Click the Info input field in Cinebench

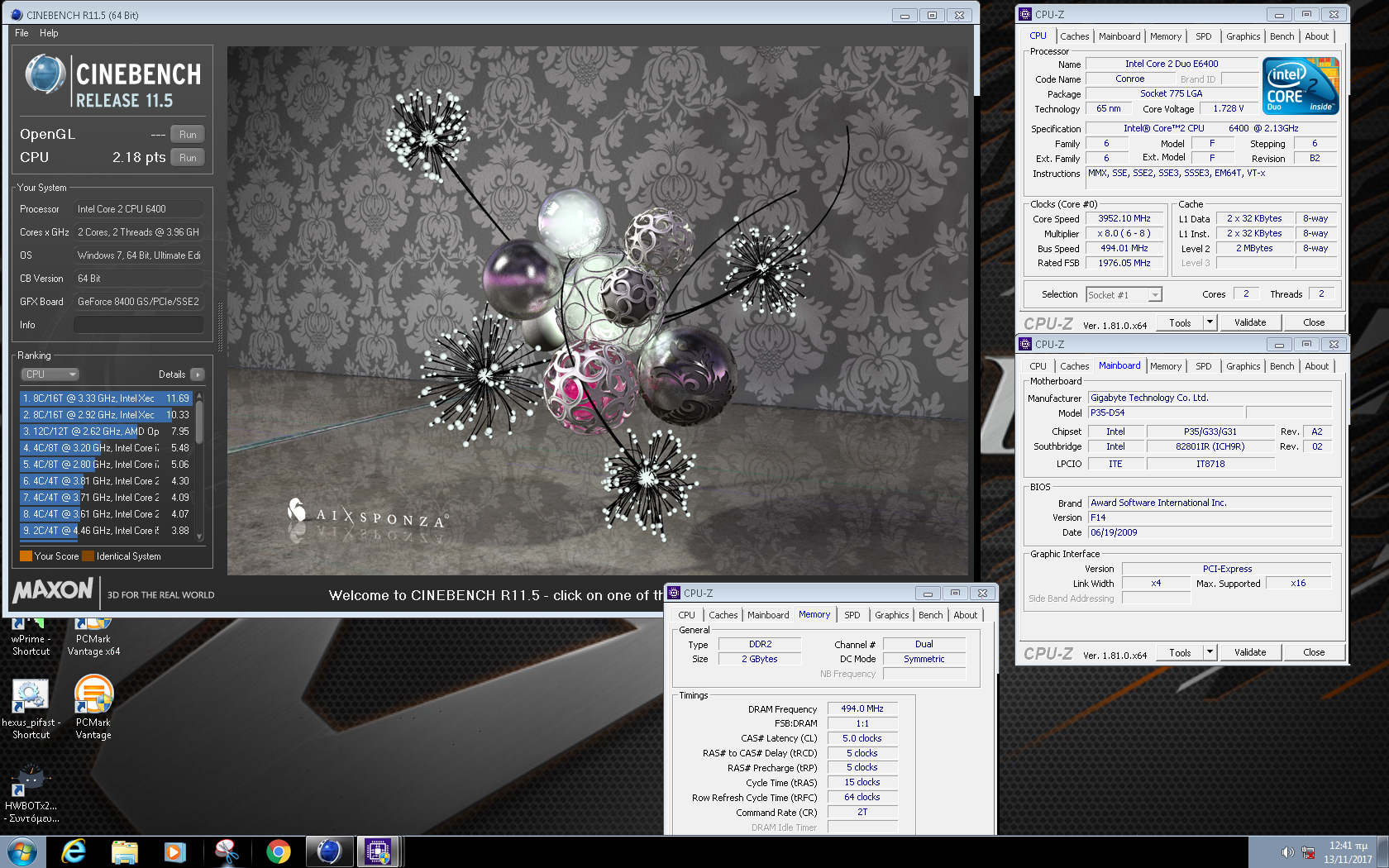click(139, 325)
